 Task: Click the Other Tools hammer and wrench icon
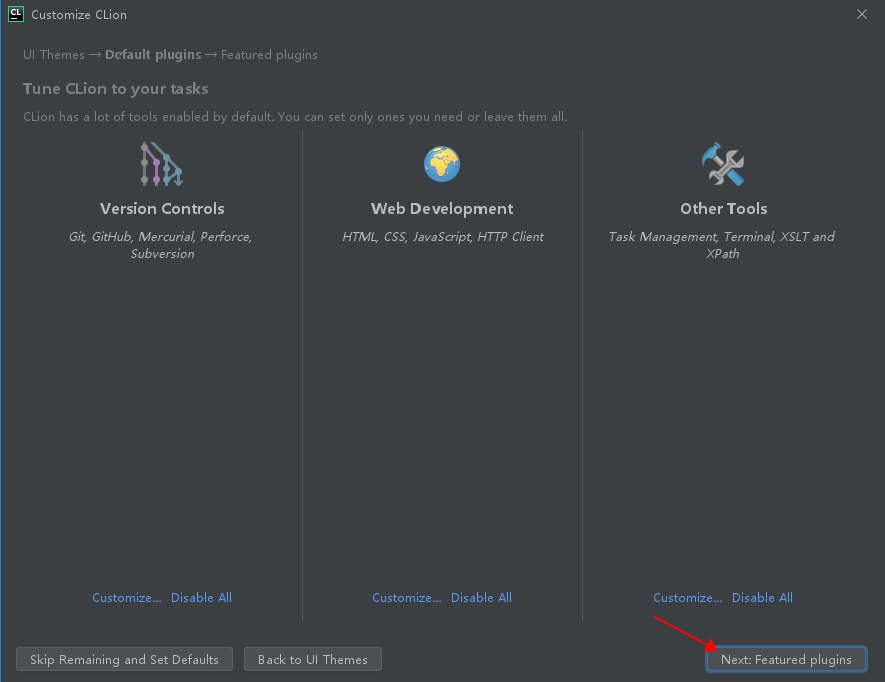point(723,164)
